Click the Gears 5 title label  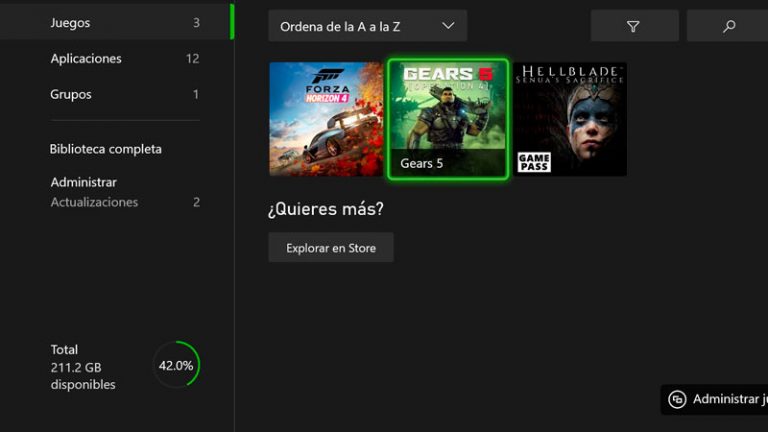click(x=422, y=163)
